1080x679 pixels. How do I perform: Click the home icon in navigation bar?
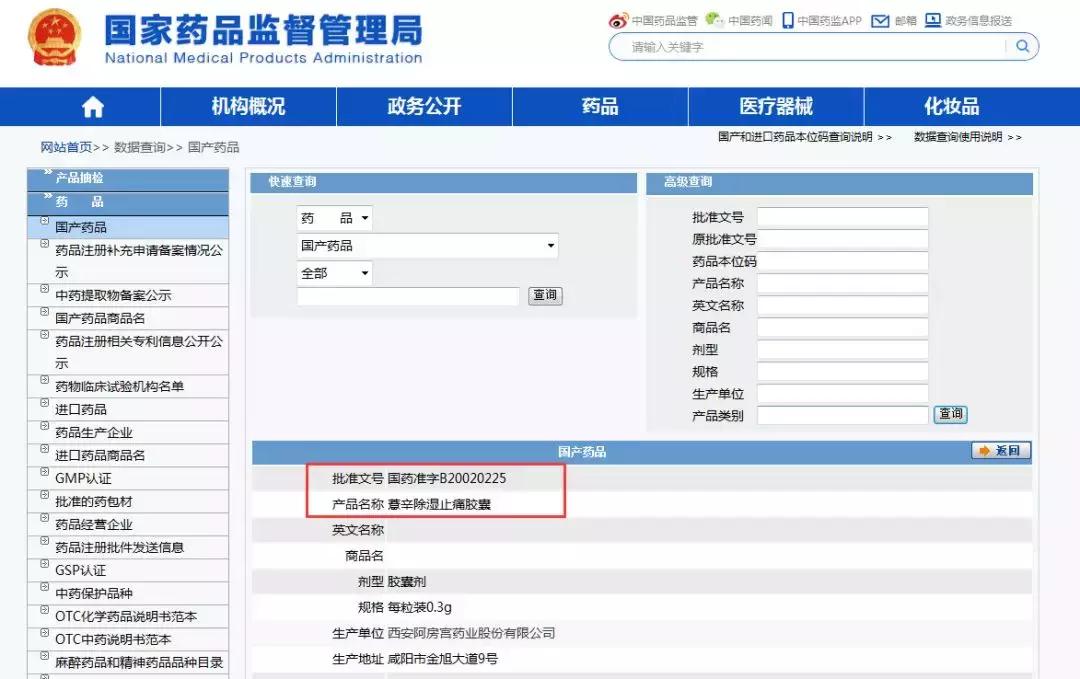92,105
